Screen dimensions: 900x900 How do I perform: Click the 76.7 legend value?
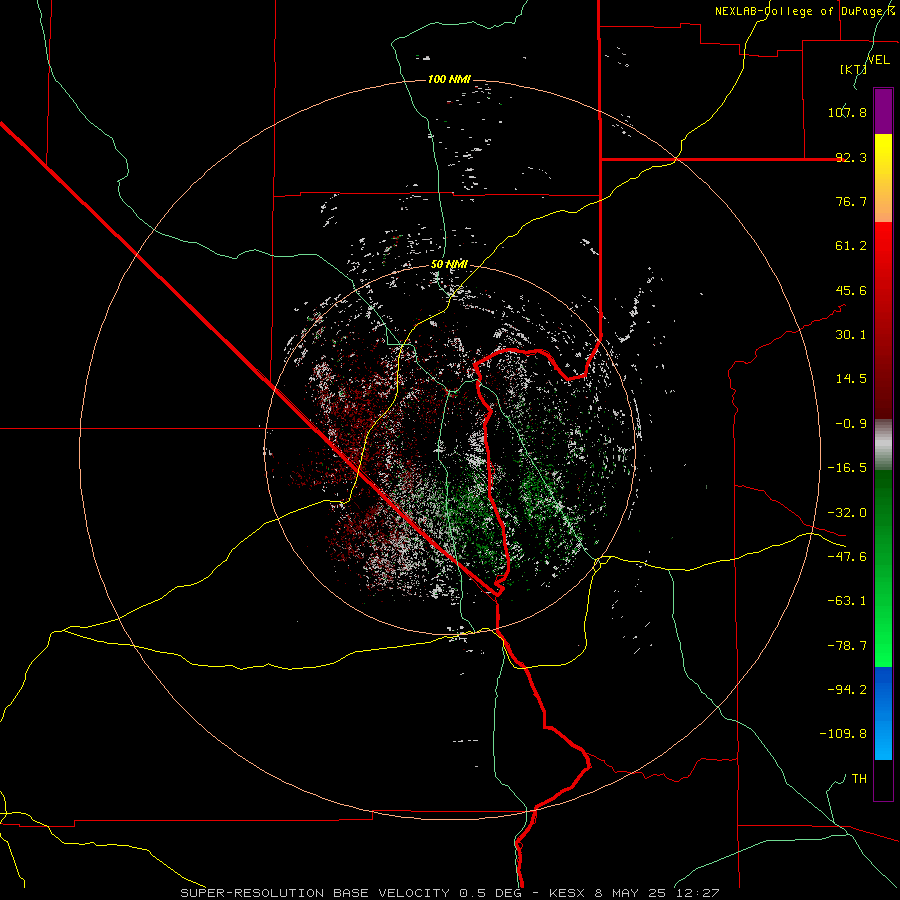(851, 201)
